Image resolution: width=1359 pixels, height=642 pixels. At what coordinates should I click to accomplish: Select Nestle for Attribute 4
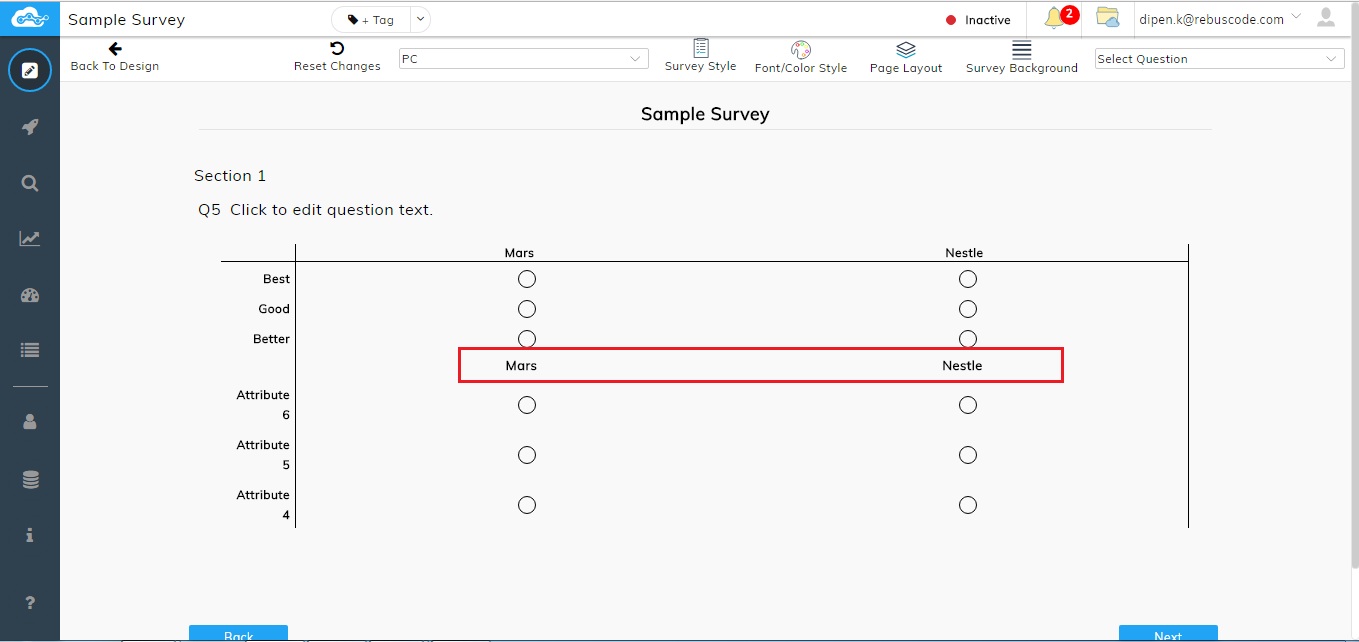point(967,505)
